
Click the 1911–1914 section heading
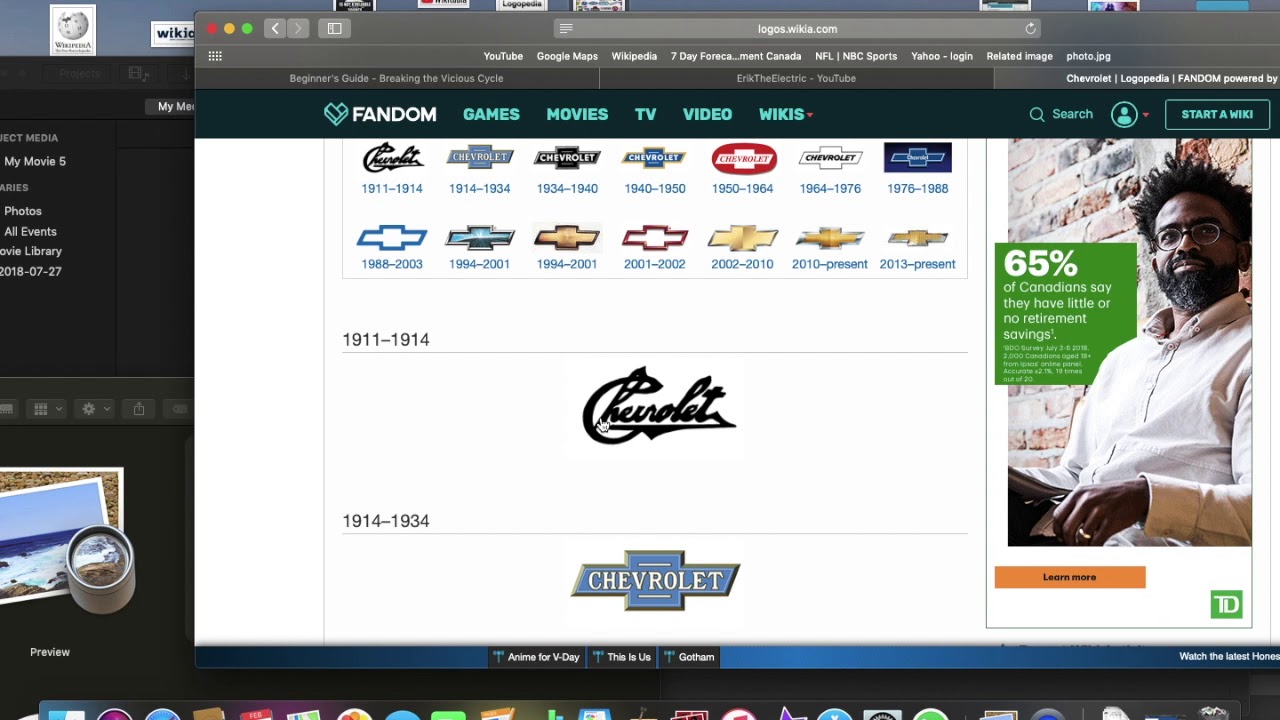386,339
